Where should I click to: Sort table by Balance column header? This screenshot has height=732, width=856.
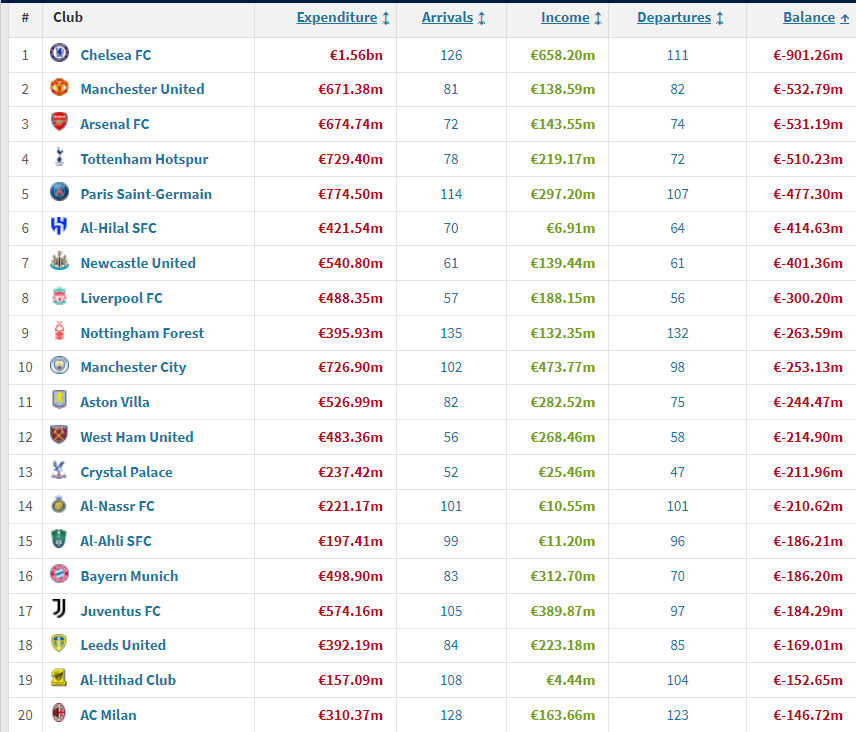click(x=816, y=17)
